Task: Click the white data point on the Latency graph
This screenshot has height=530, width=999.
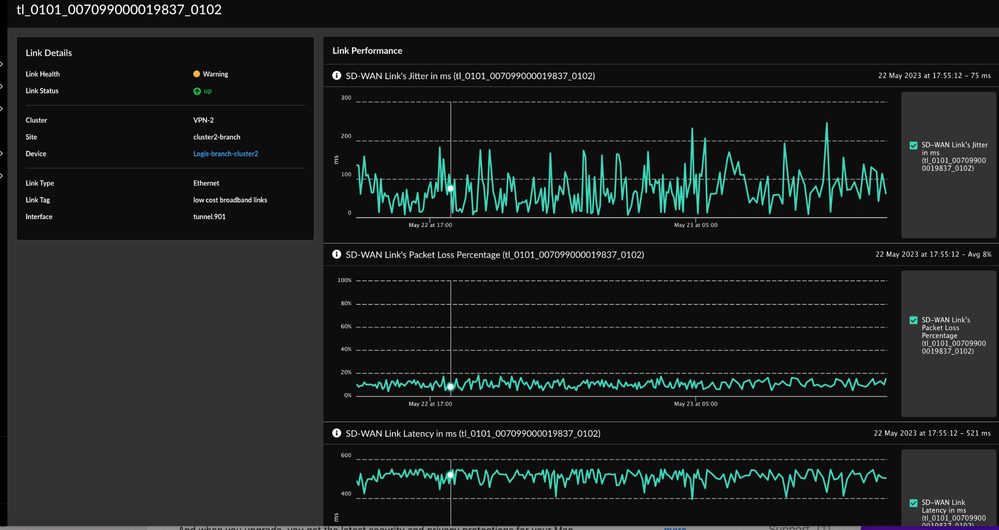Action: (450, 476)
